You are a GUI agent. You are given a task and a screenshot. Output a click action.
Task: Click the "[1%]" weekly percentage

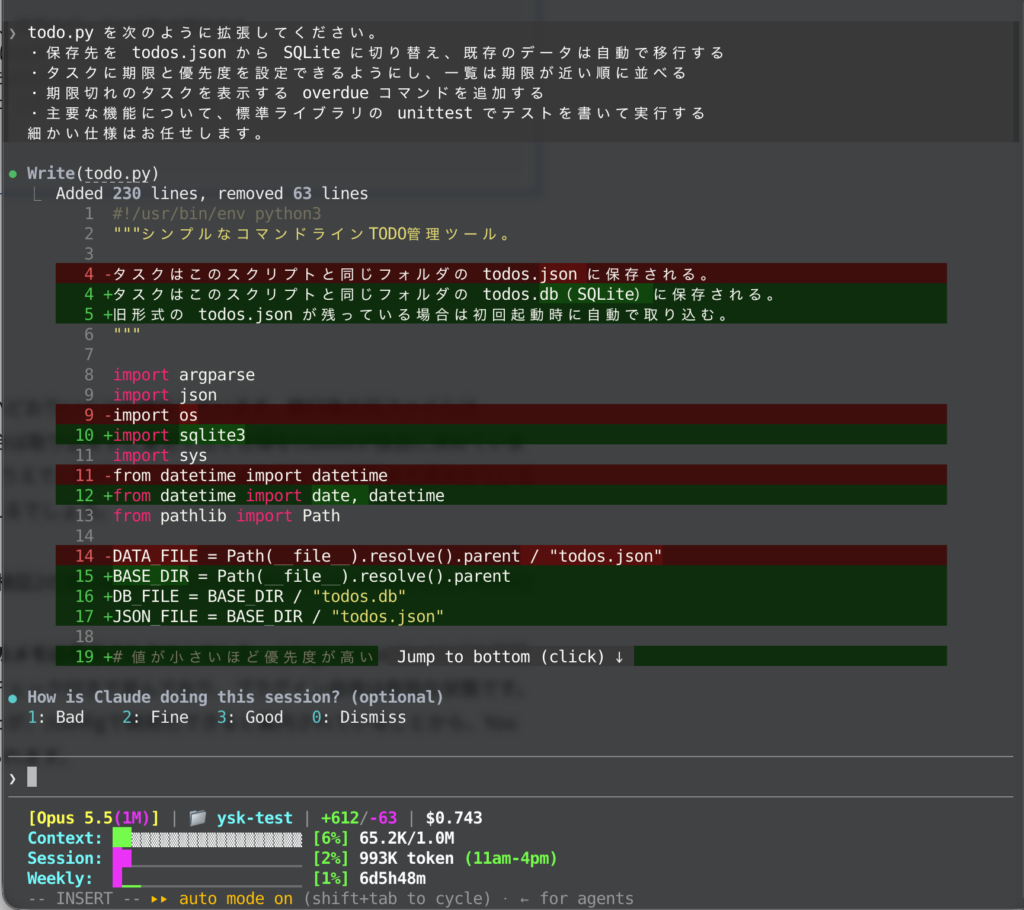(331, 879)
